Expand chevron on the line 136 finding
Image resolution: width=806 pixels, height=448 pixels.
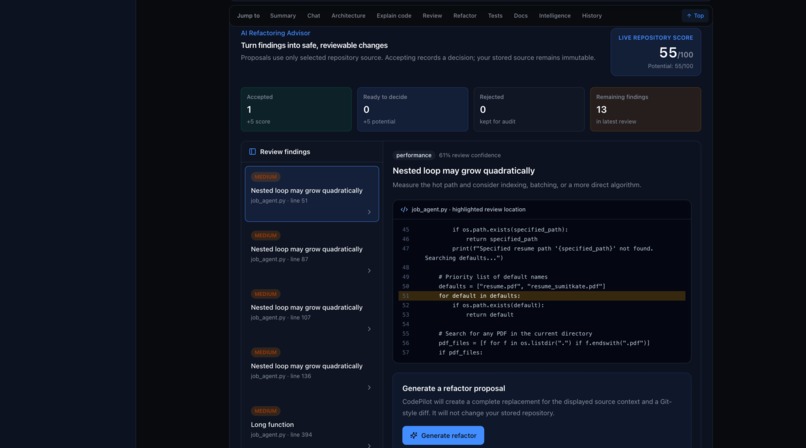pyautogui.click(x=369, y=387)
